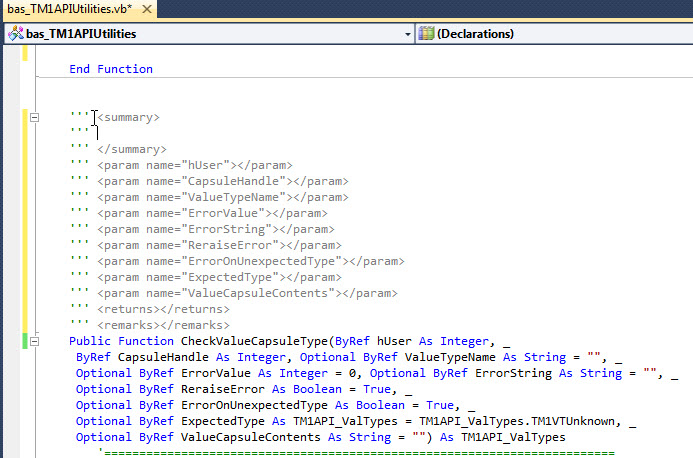The image size is (693, 458).
Task: Click the End Function keyword line
Action: [111, 69]
